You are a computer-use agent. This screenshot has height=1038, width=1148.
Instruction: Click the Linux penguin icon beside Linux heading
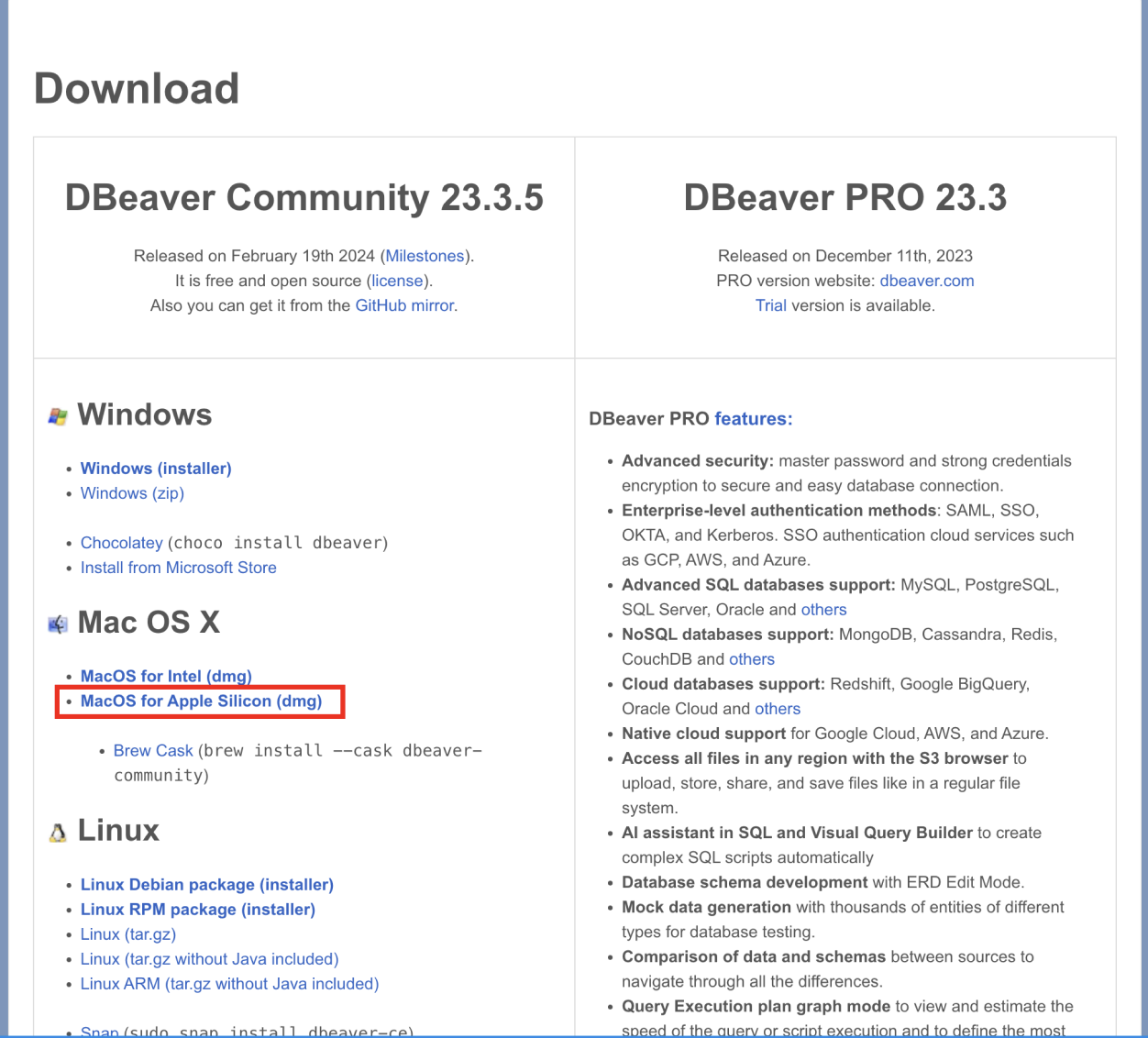tap(58, 833)
